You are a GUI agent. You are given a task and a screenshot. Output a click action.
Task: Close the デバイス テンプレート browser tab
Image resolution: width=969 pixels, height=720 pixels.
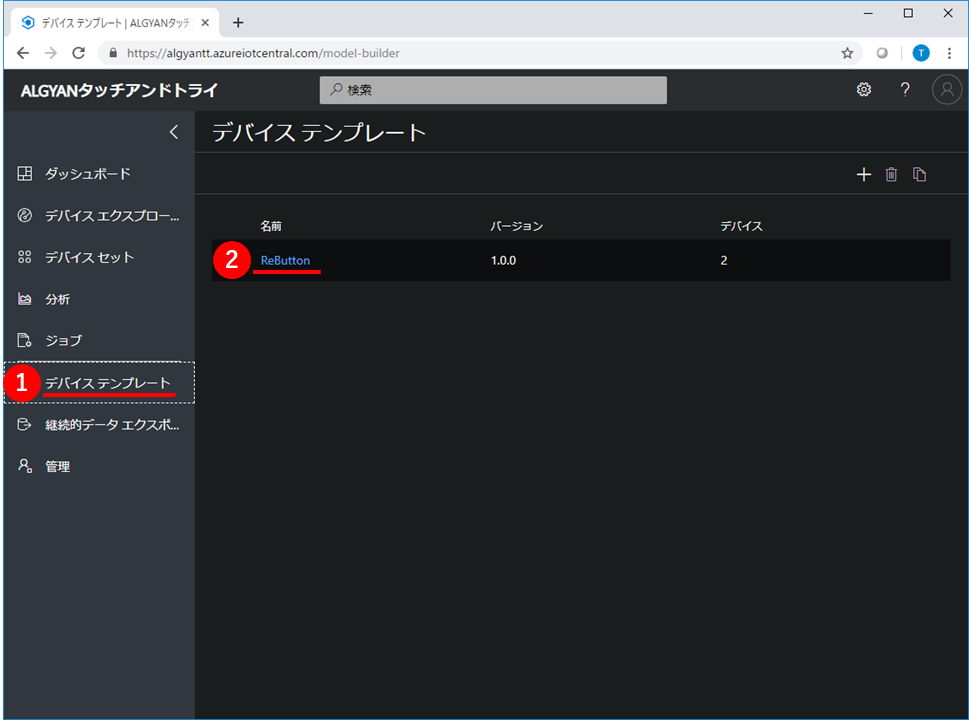tap(205, 23)
